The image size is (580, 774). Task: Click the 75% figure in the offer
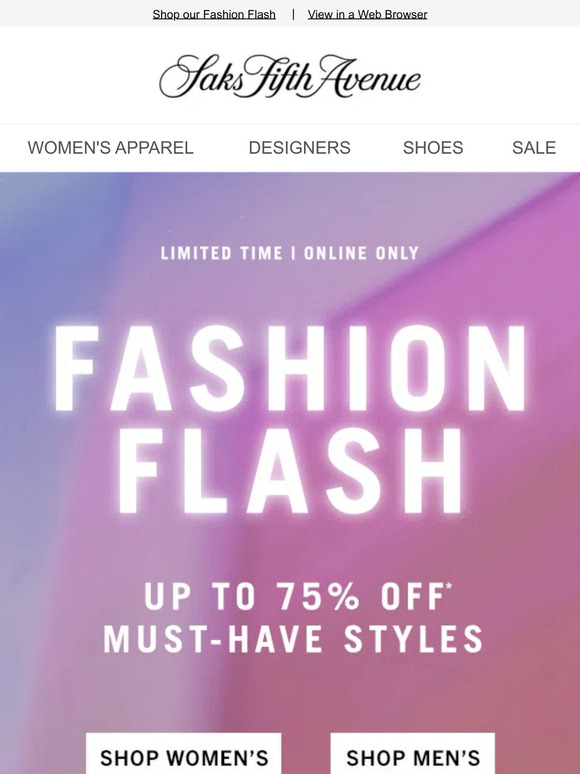[x=318, y=596]
